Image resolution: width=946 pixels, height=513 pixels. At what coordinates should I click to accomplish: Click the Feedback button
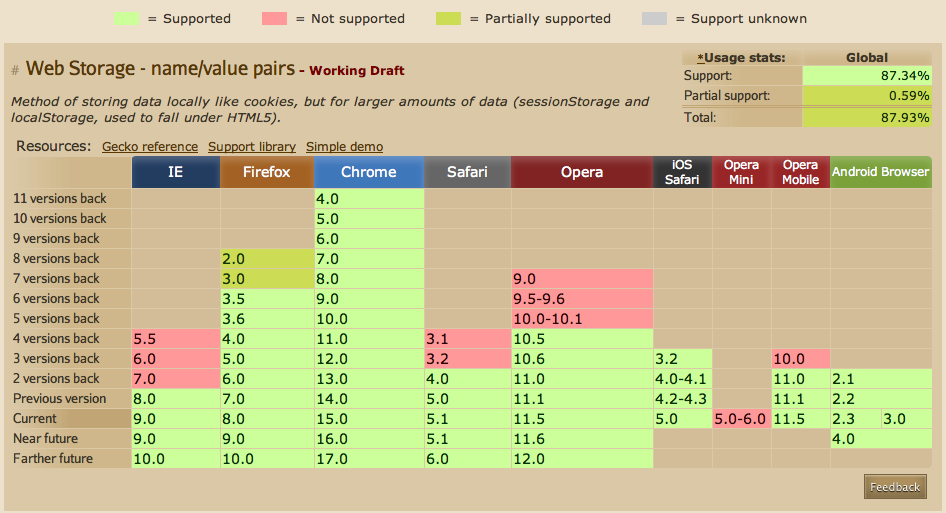pos(895,487)
